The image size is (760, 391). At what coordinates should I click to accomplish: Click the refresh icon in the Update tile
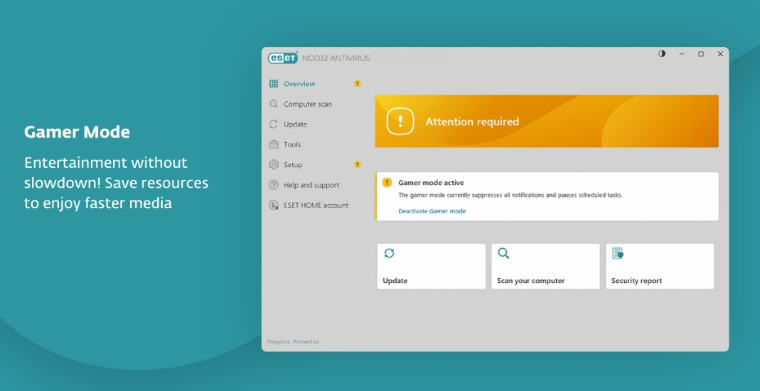[x=389, y=253]
